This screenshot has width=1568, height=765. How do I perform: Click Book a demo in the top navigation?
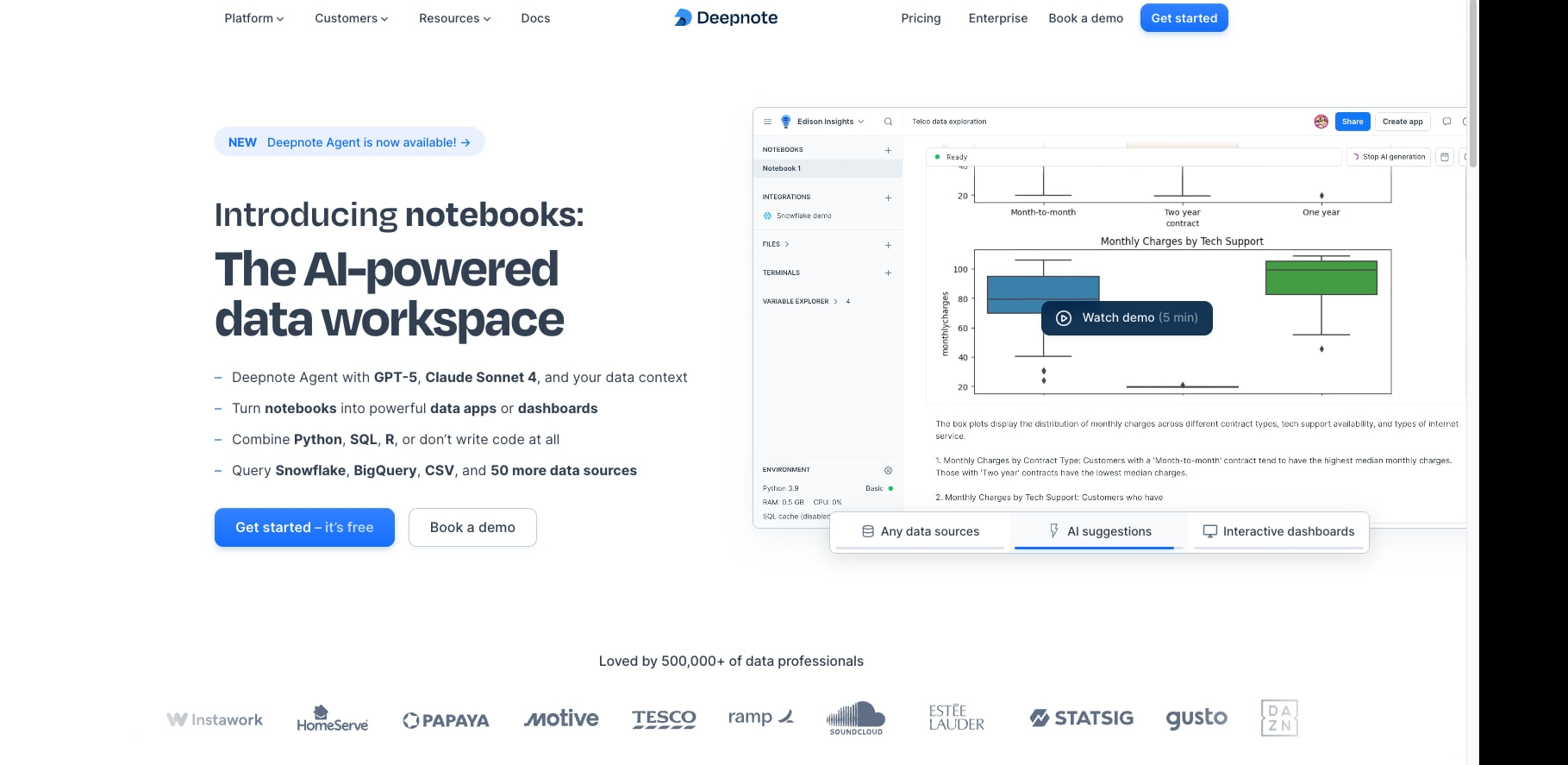(x=1085, y=18)
